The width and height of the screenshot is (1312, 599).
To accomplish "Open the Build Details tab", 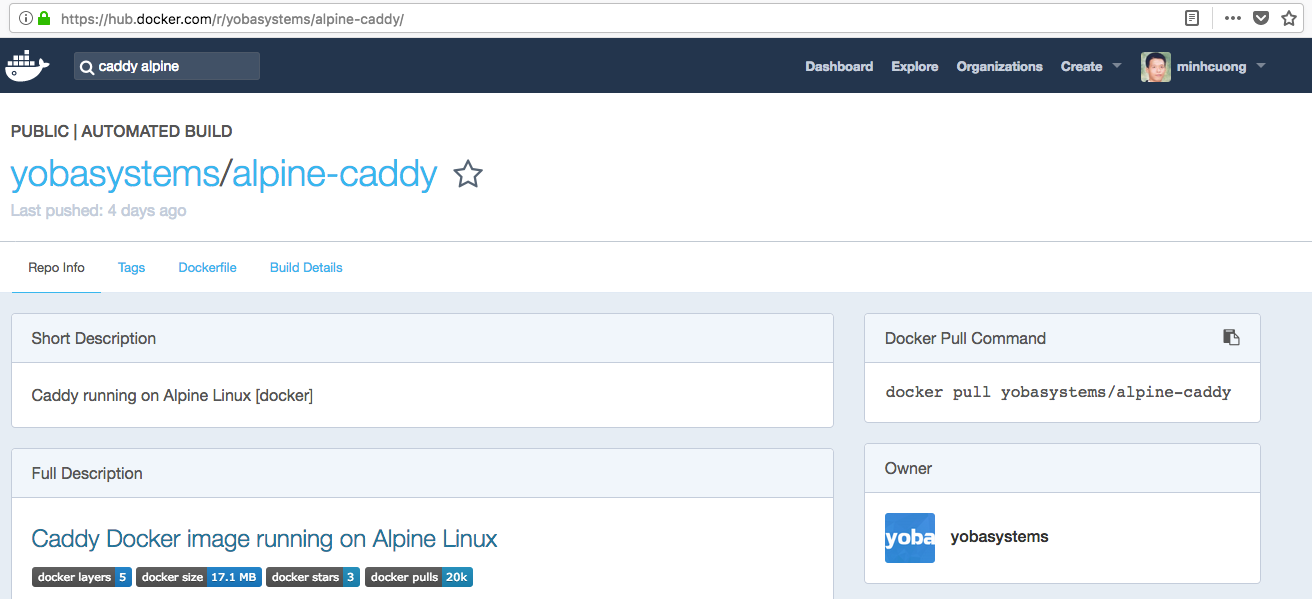I will point(306,267).
